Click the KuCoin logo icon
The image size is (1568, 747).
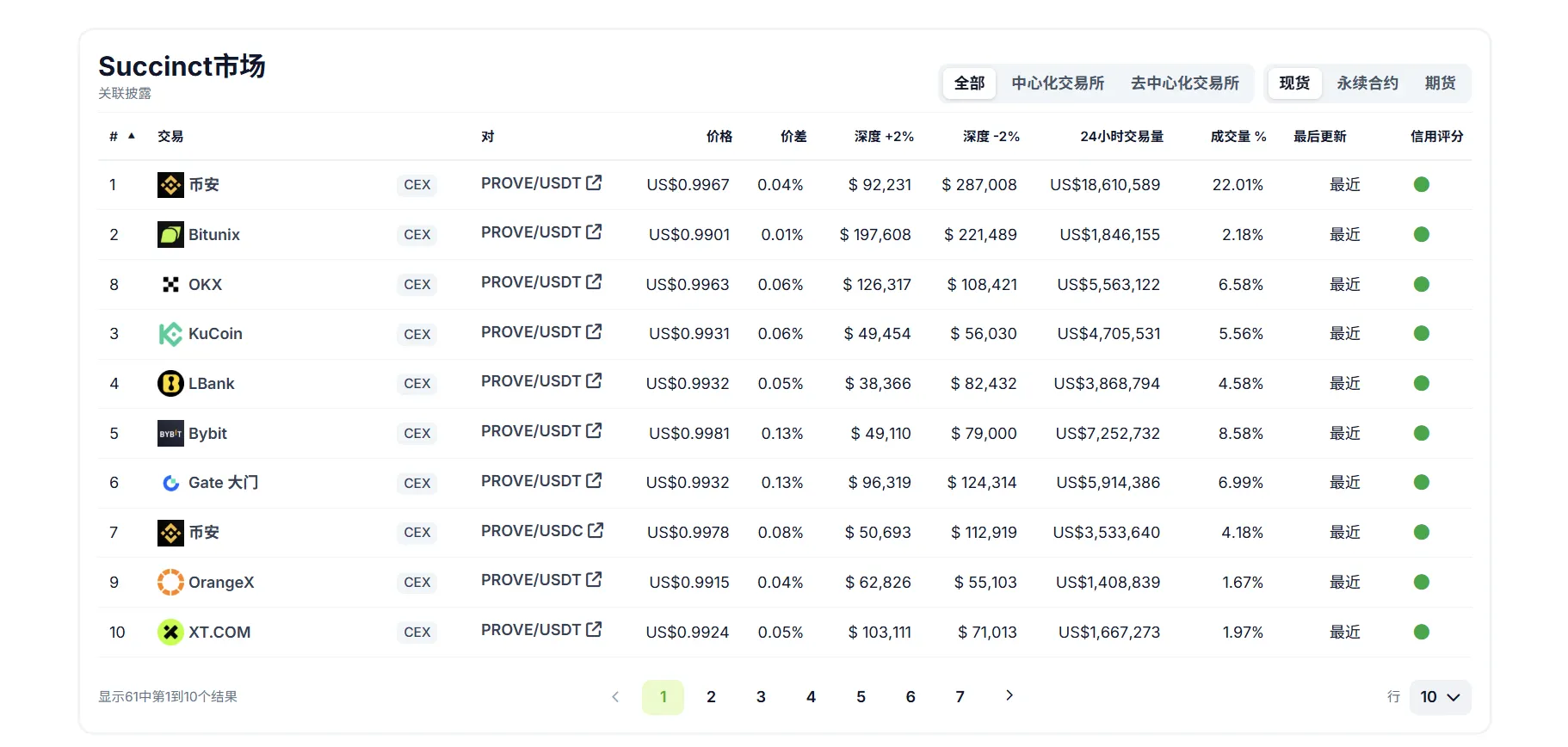[x=170, y=334]
